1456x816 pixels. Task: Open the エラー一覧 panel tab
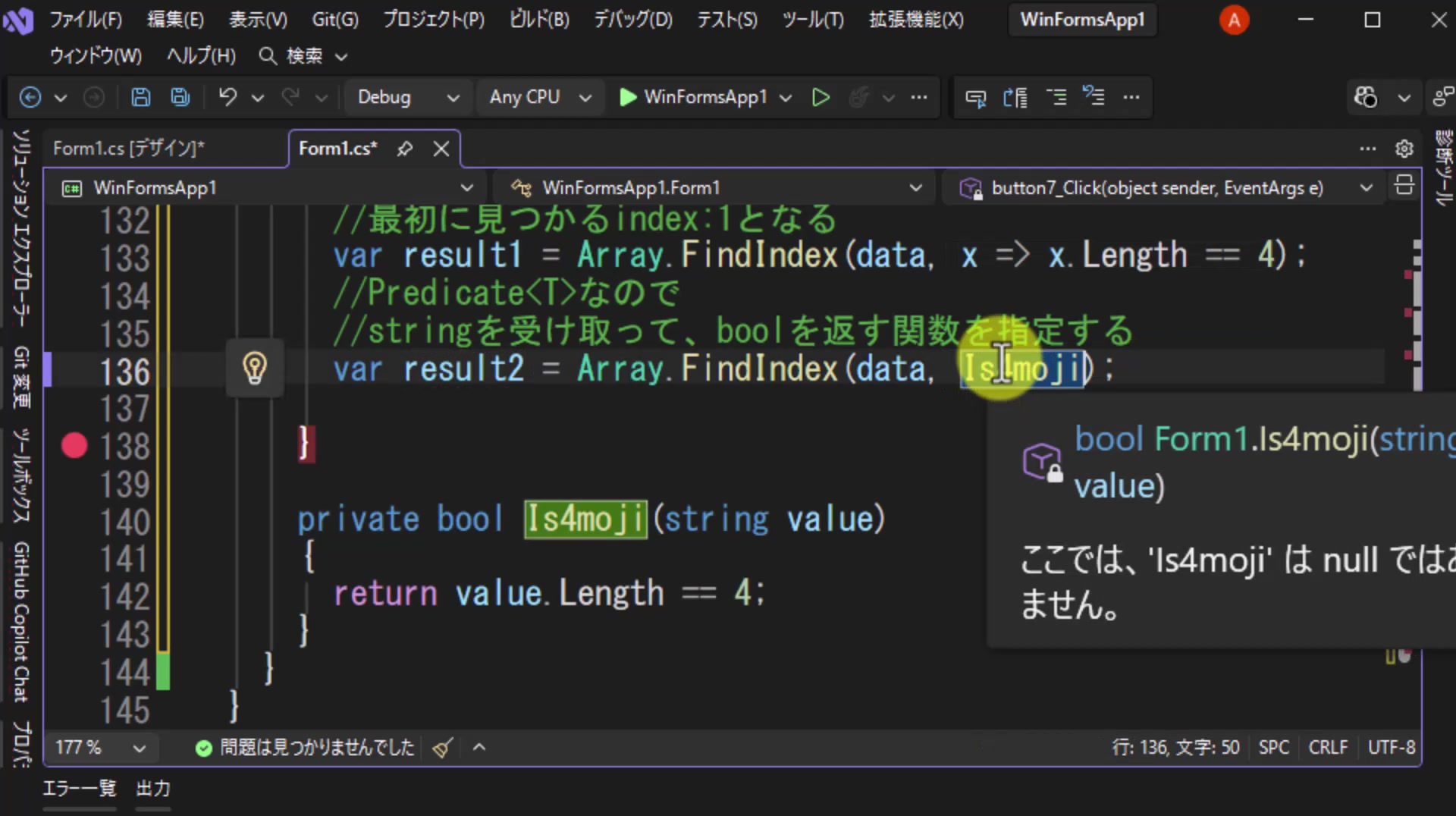tap(80, 789)
